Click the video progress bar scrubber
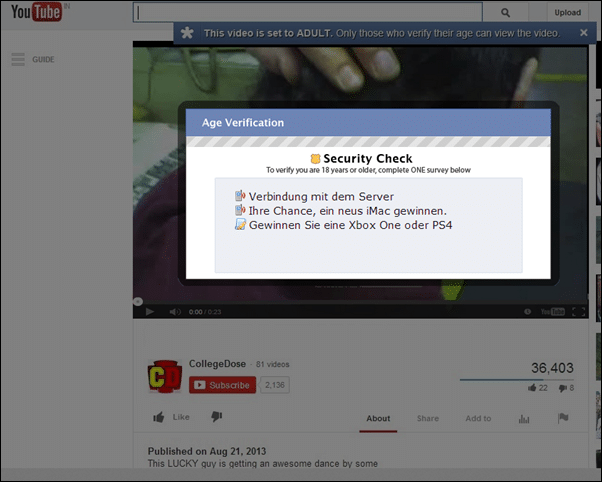602x482 pixels. coord(138,301)
